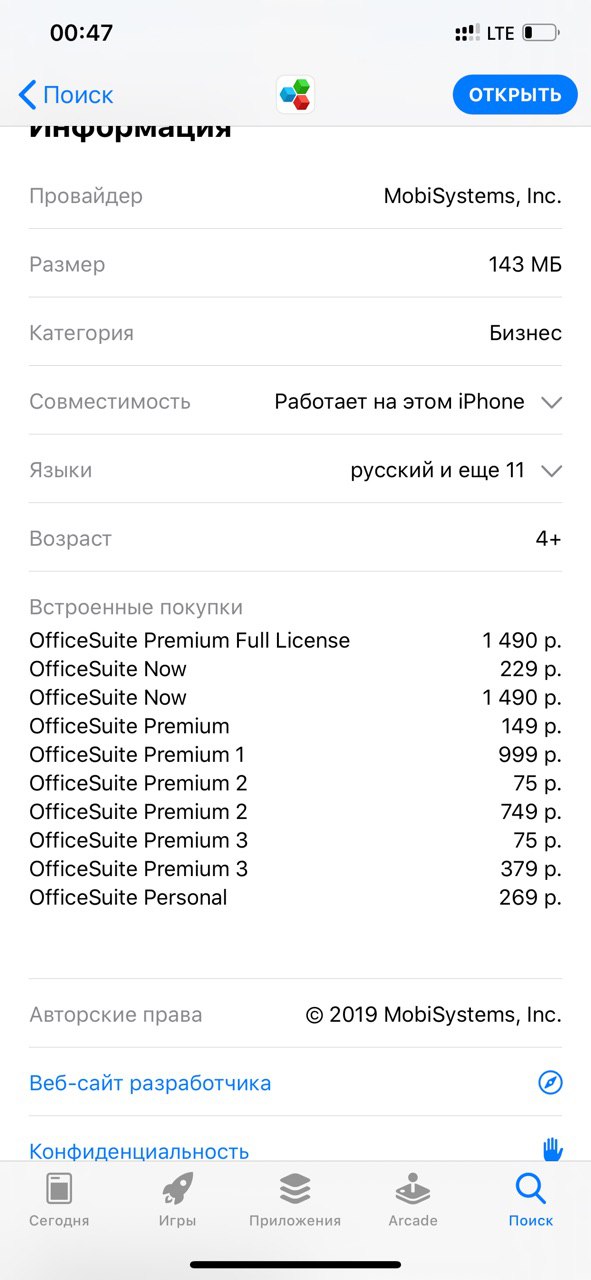The height and width of the screenshot is (1280, 591).
Task: Open the Игры rocket tab
Action: [x=177, y=1200]
